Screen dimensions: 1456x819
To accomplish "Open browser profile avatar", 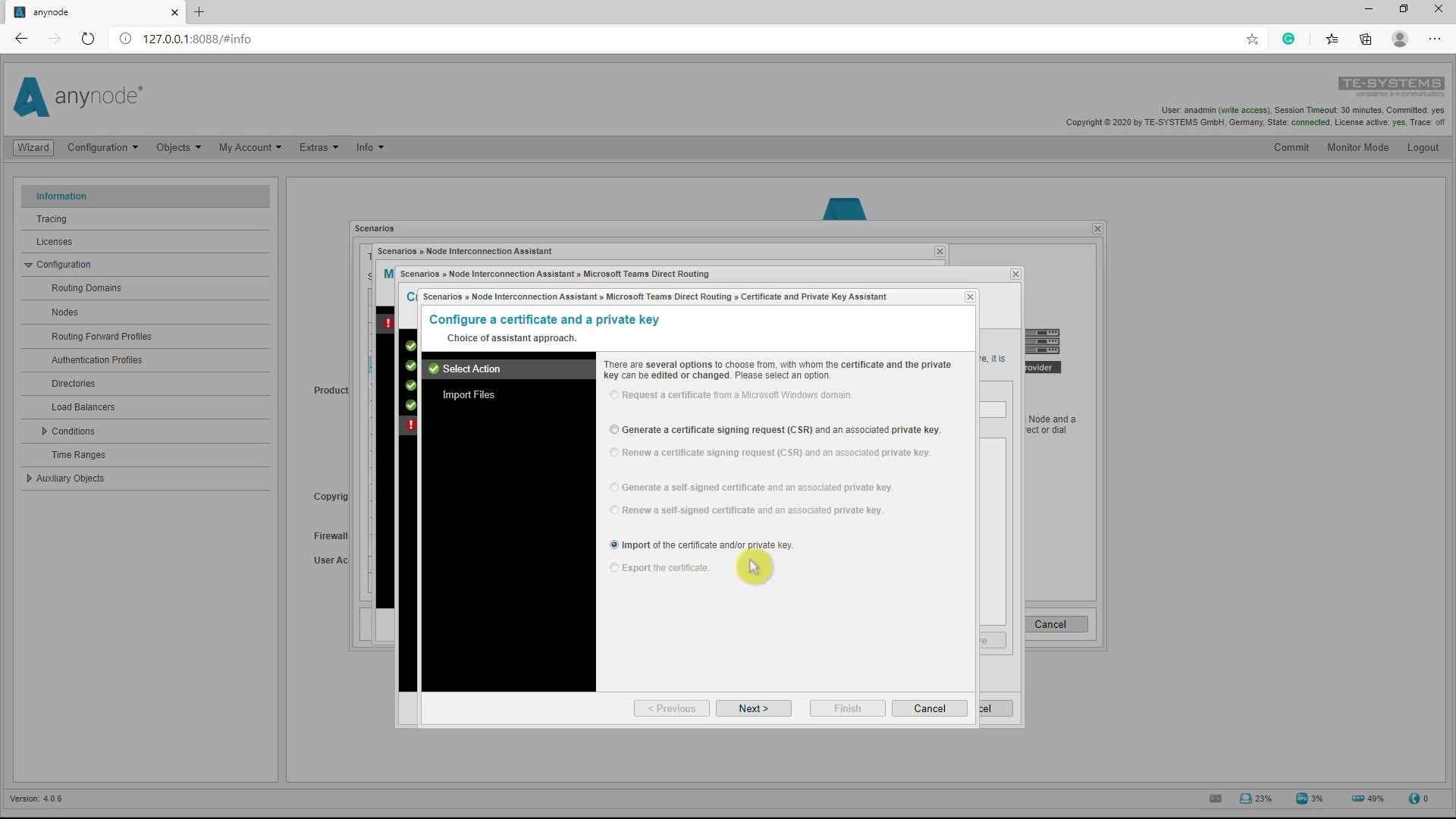I will 1400,39.
